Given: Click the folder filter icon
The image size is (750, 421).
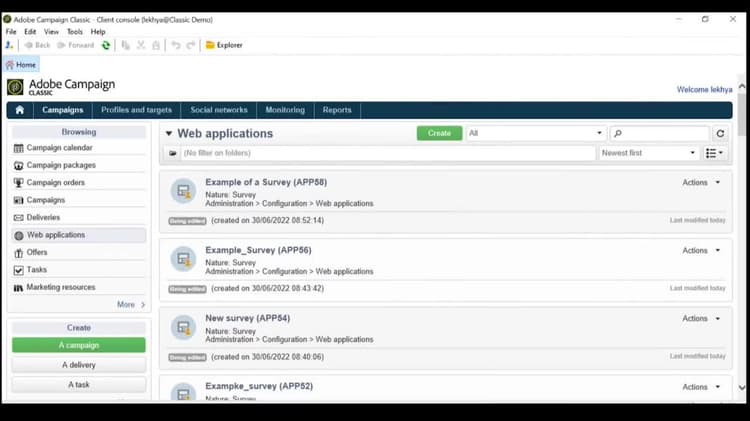Looking at the screenshot, I should [173, 153].
